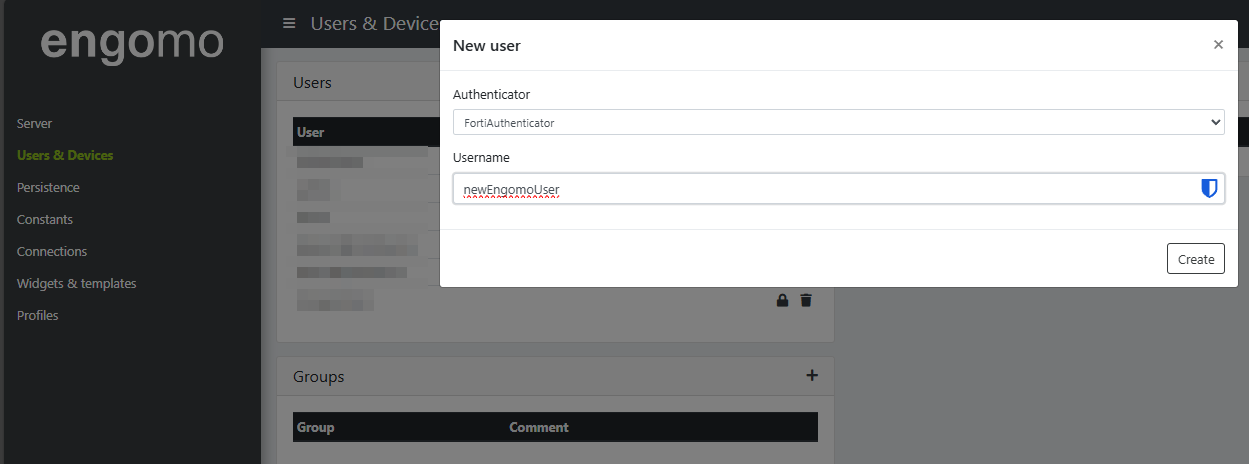Viewport: 1249px width, 464px height.
Task: Open Connections from the sidebar
Action: pyautogui.click(x=52, y=251)
